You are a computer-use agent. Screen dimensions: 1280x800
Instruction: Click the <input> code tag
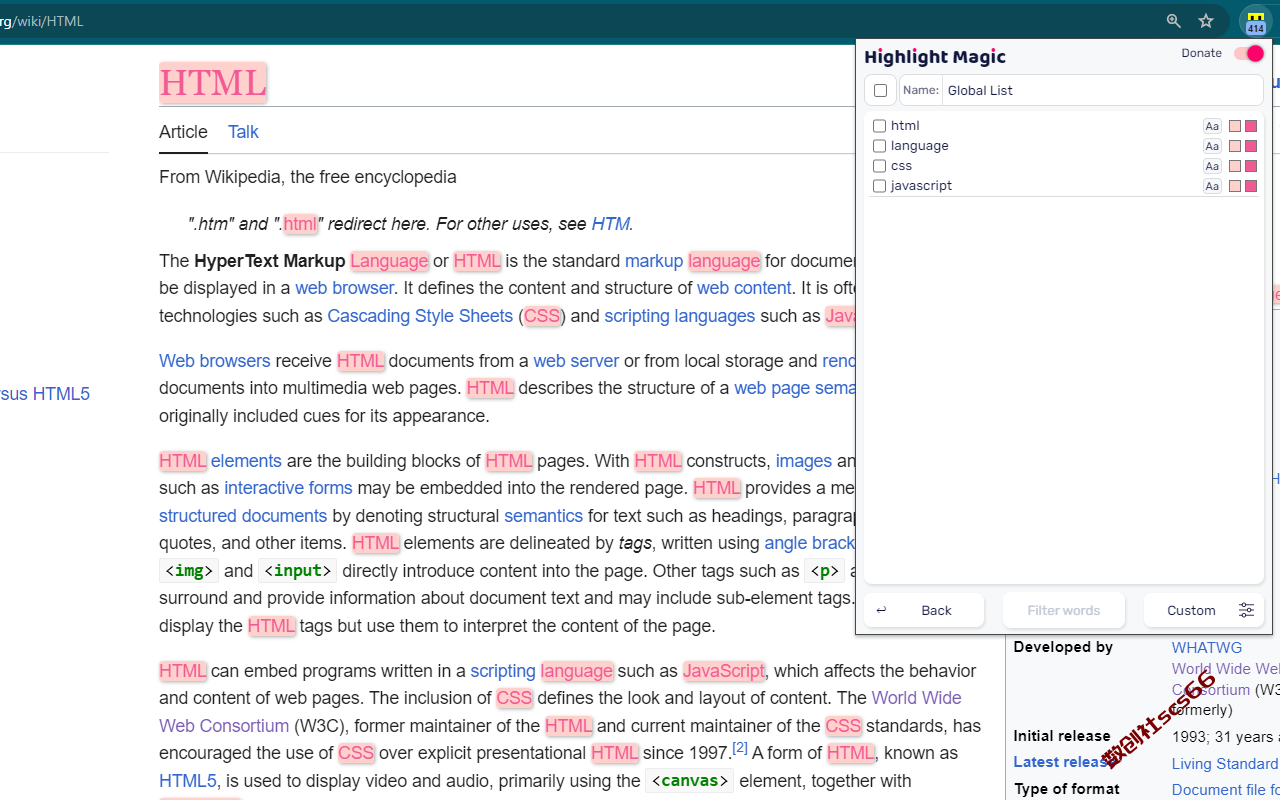coord(297,571)
